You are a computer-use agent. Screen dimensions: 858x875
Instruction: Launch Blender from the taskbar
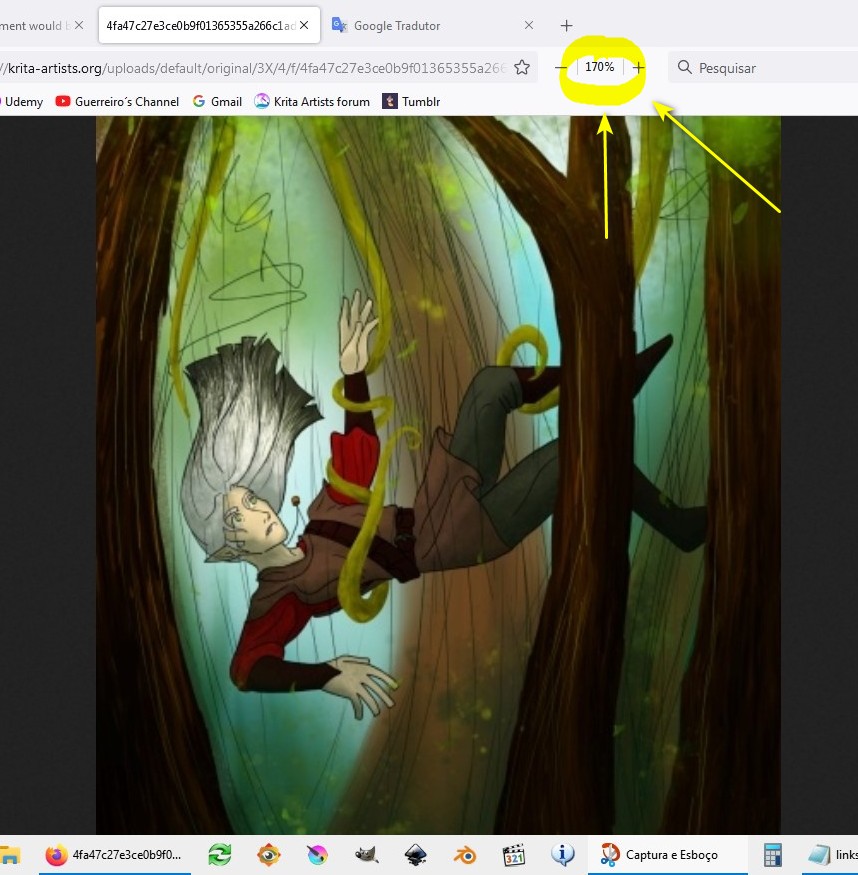point(464,855)
